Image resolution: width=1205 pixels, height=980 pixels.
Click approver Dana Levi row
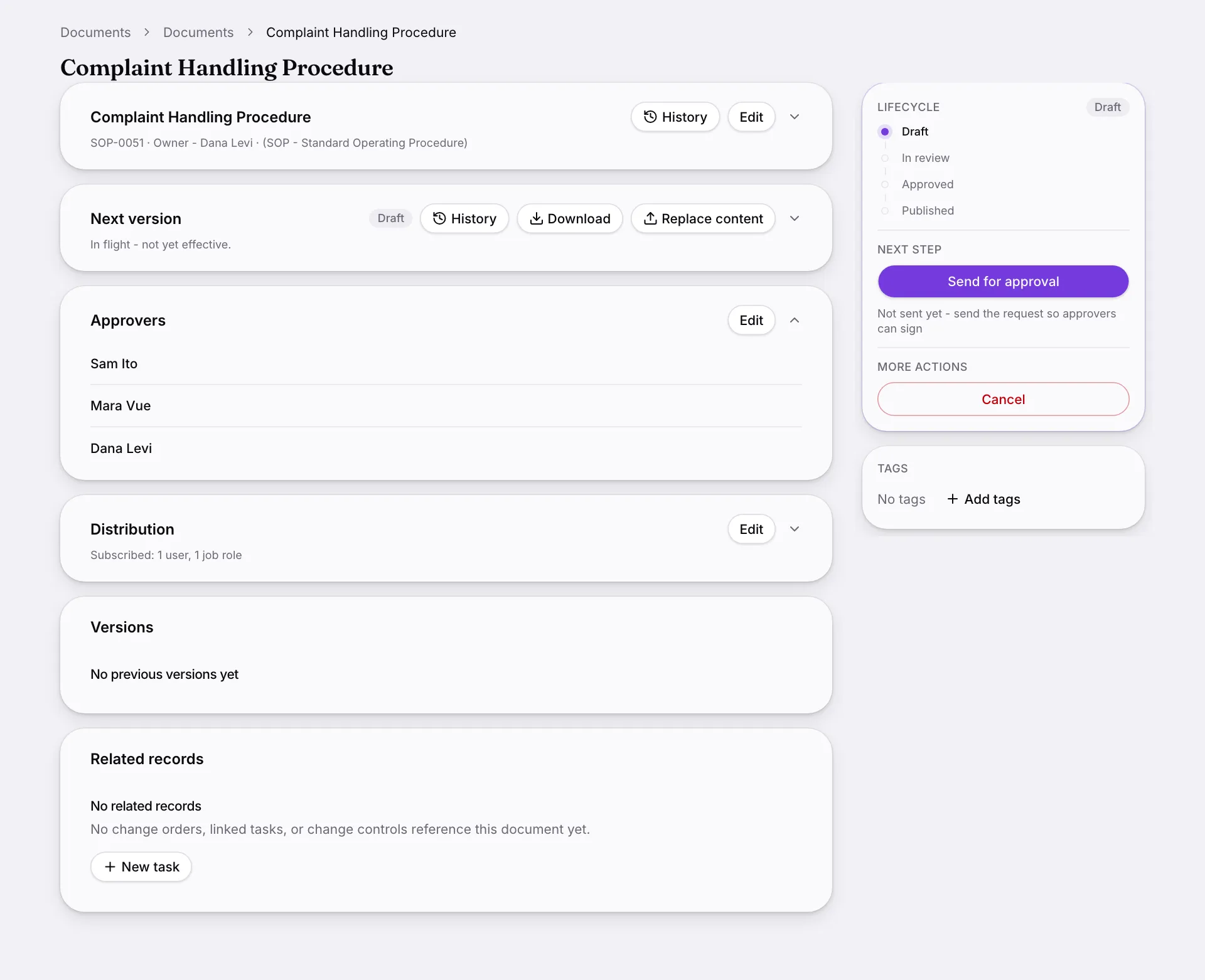[x=446, y=448]
